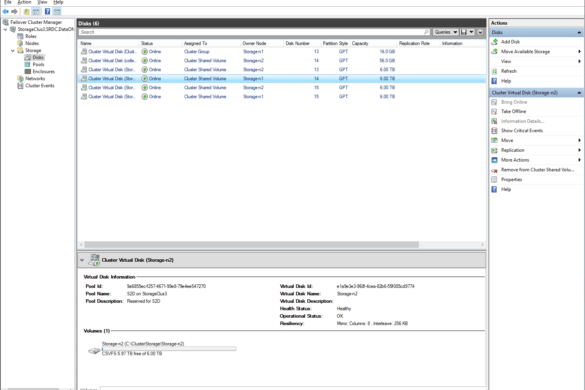Click the Refresh action icon
This screenshot has height=390, width=585.
point(495,71)
